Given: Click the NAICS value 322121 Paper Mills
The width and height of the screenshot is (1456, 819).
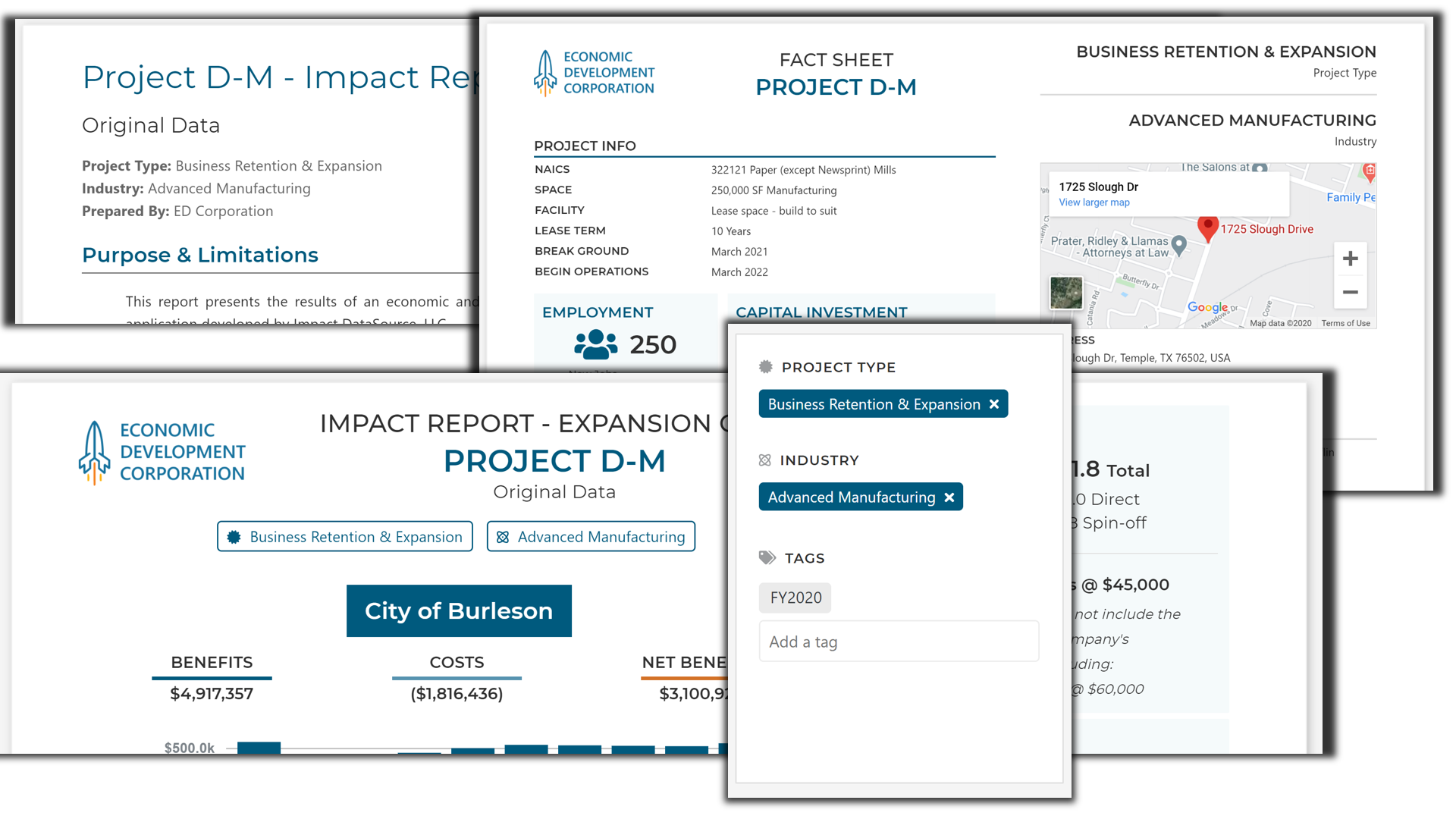Looking at the screenshot, I should [803, 170].
